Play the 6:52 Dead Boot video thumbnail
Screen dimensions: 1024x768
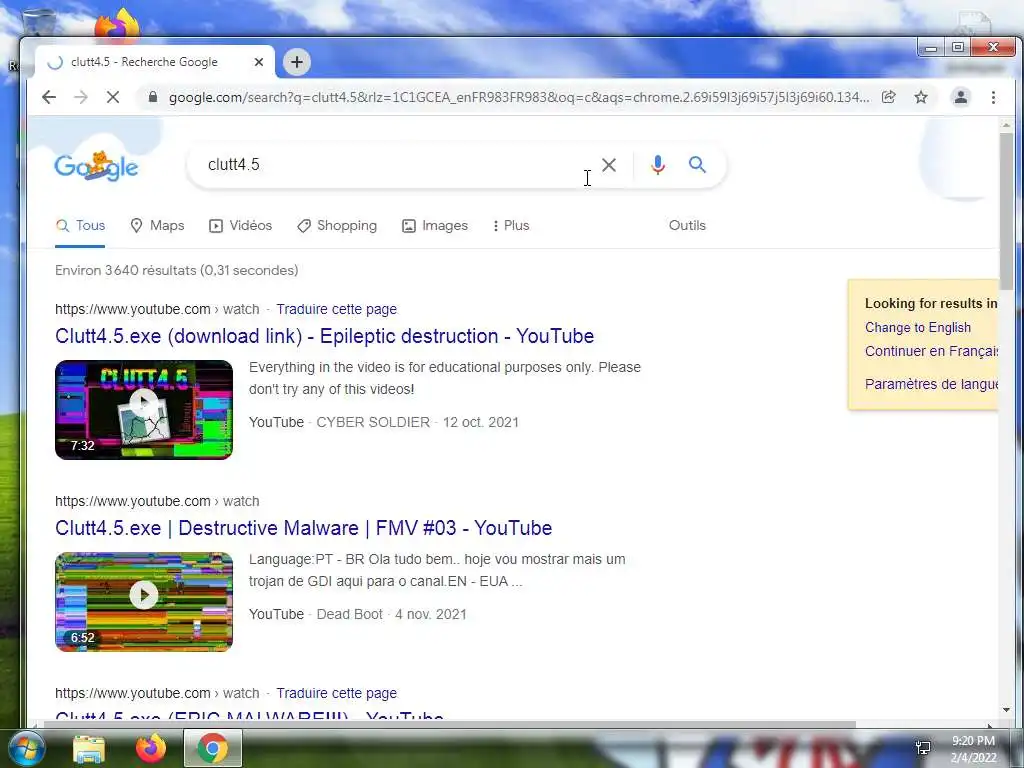[x=144, y=601]
